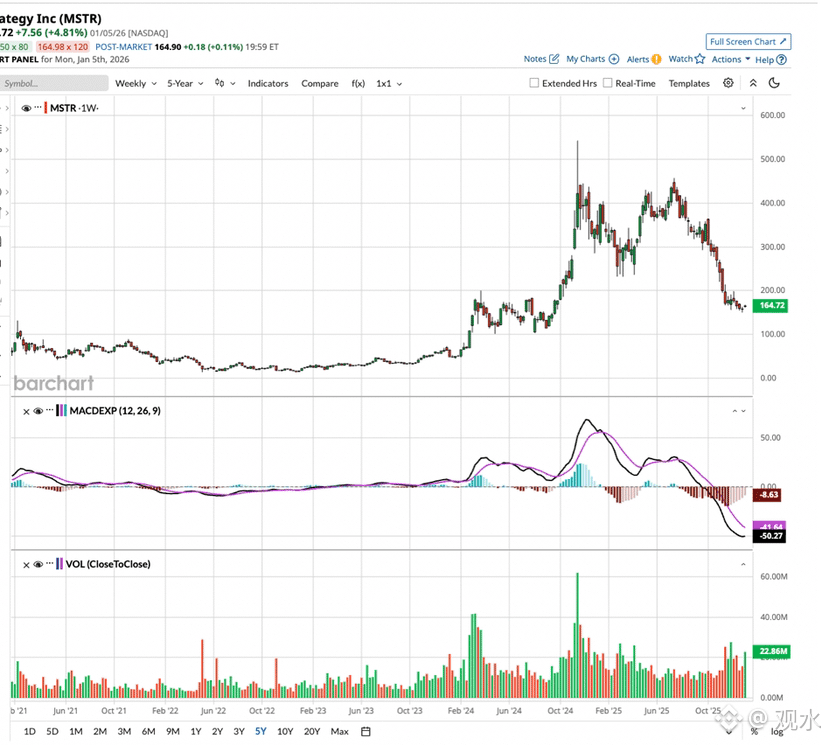Select the 6M time range
Screen dimensions: 829x745
149,731
